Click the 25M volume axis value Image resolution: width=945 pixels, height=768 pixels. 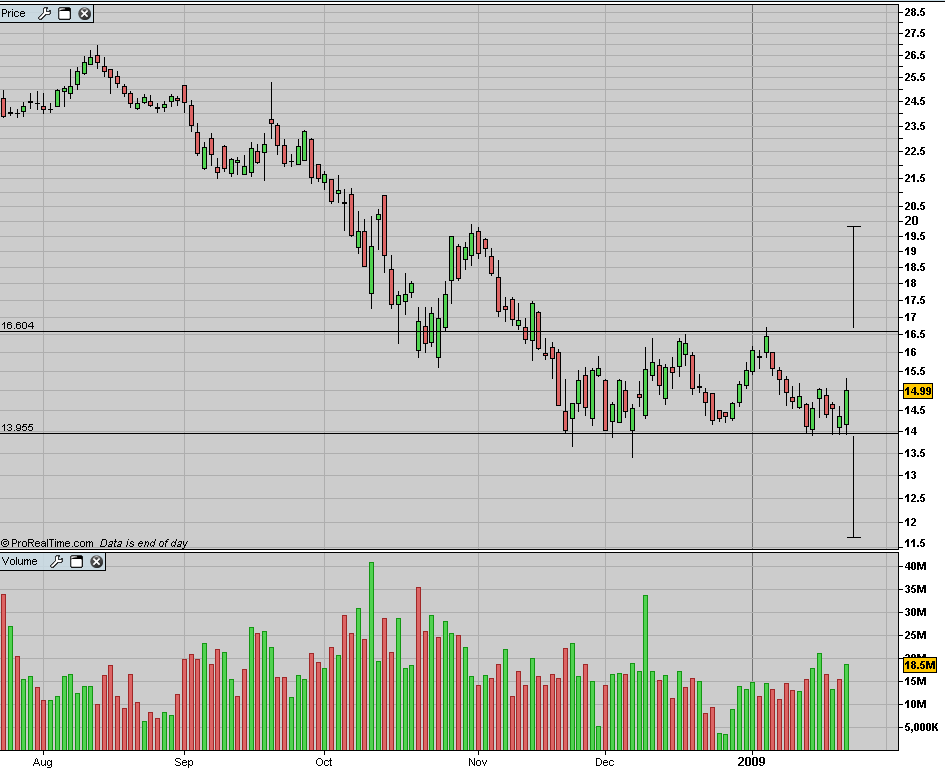point(915,635)
